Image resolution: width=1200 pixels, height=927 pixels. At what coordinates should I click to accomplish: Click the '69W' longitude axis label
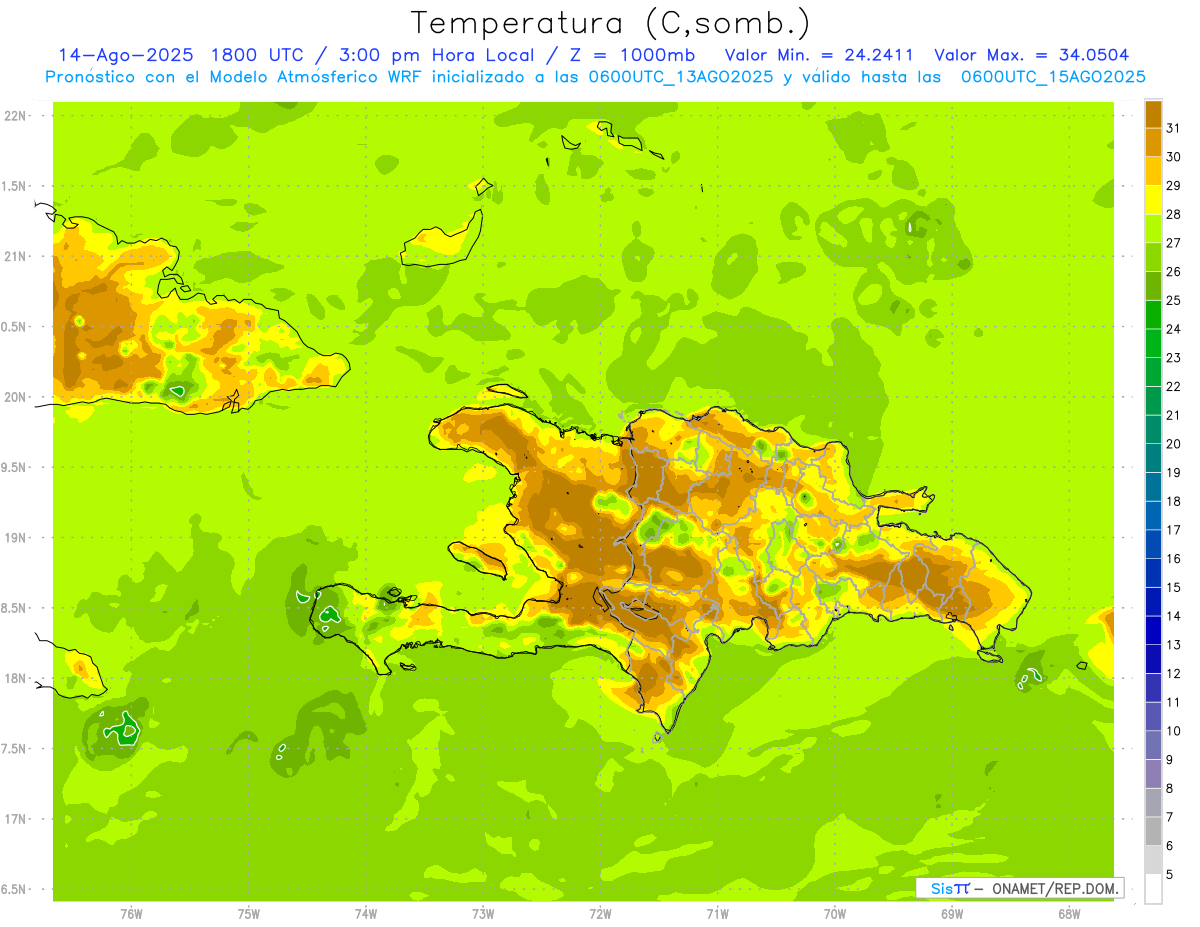(952, 914)
